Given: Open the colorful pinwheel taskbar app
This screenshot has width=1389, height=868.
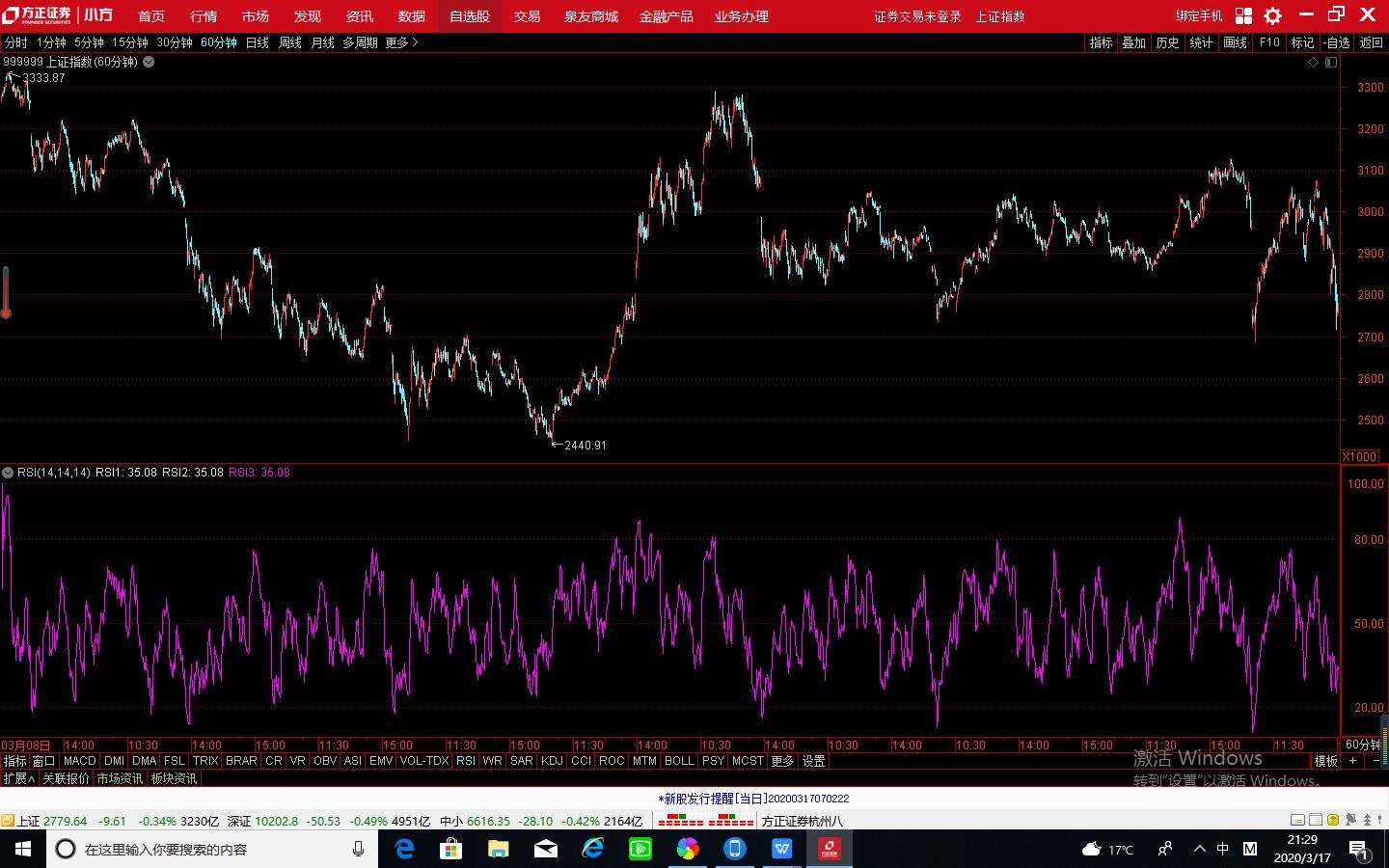Looking at the screenshot, I should 687,849.
